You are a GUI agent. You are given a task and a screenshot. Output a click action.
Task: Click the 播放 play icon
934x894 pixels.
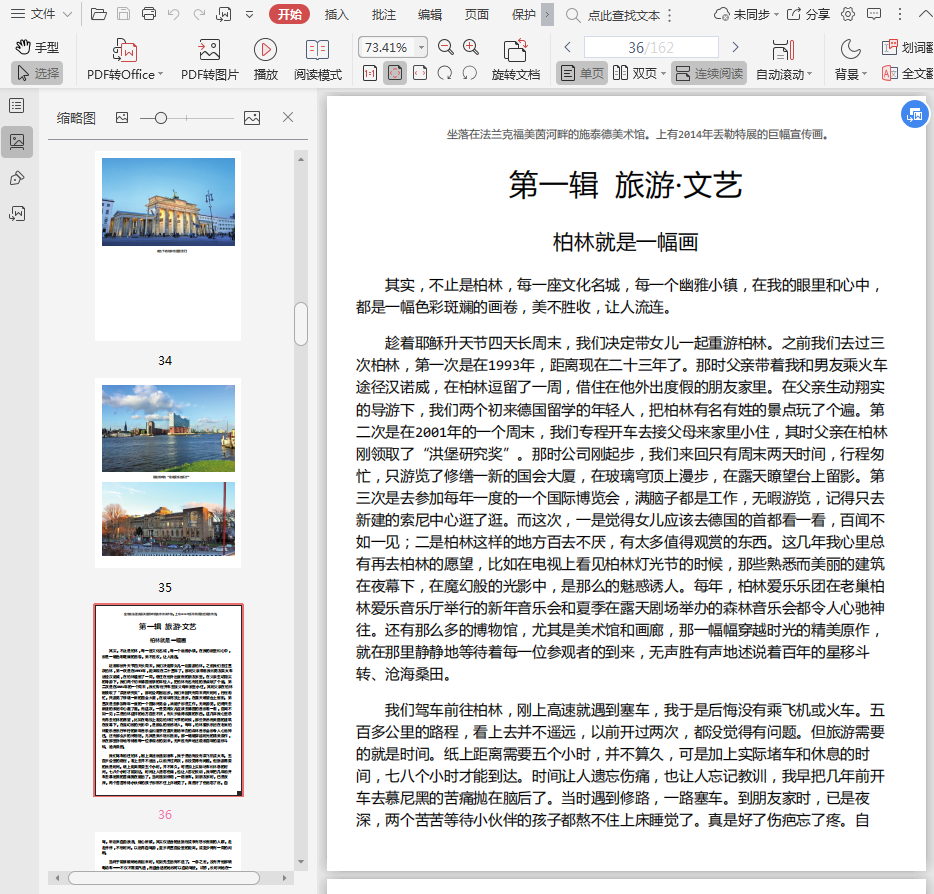click(265, 51)
